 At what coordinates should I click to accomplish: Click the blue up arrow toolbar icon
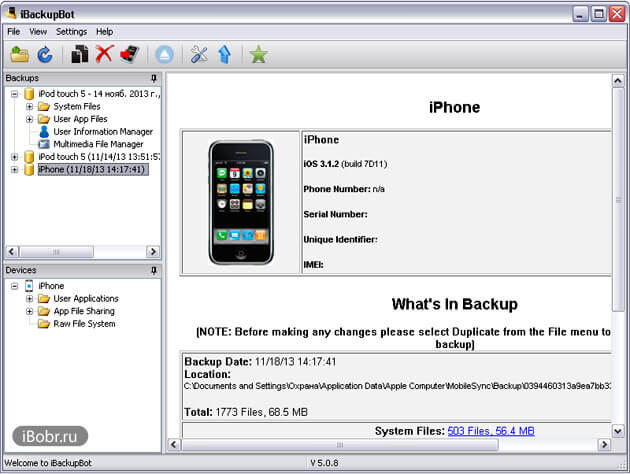click(224, 55)
